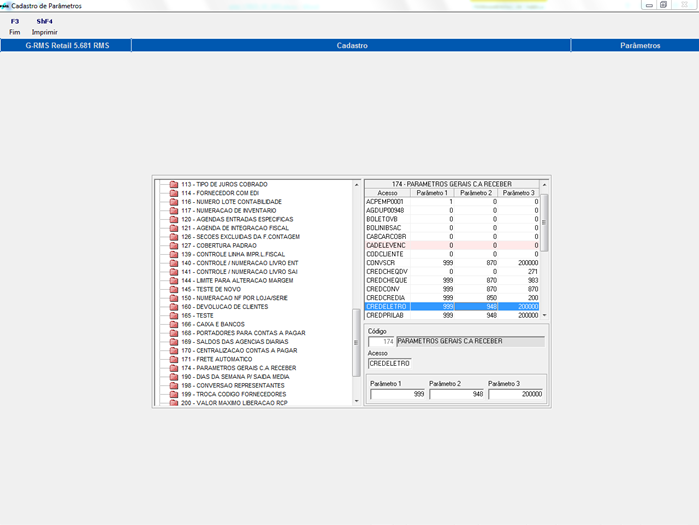This screenshot has width=699, height=525.
Task: Click folder icon of 150 - NUMERACAO NF POR LOJA/SERIE
Action: (174, 298)
